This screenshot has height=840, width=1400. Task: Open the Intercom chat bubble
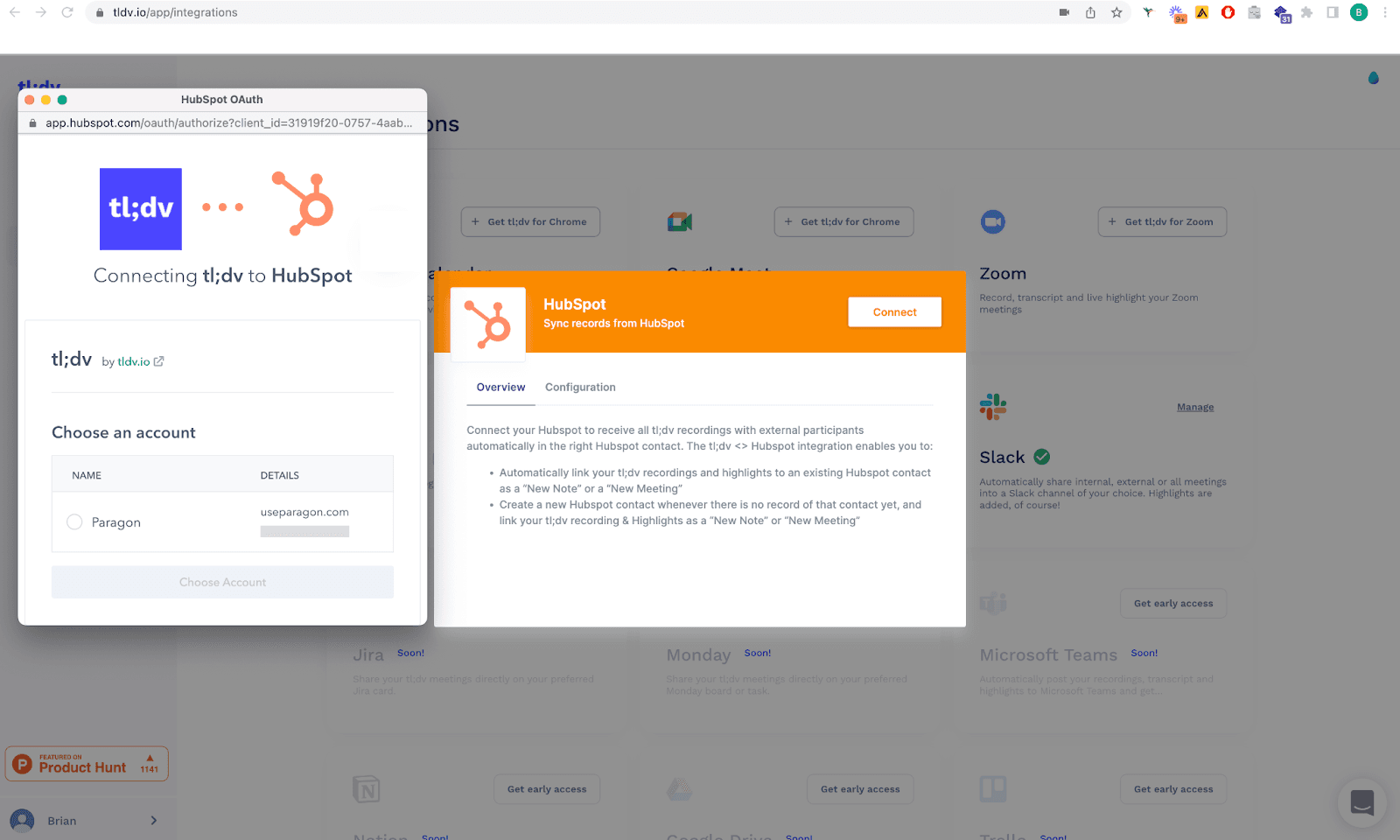(1361, 802)
